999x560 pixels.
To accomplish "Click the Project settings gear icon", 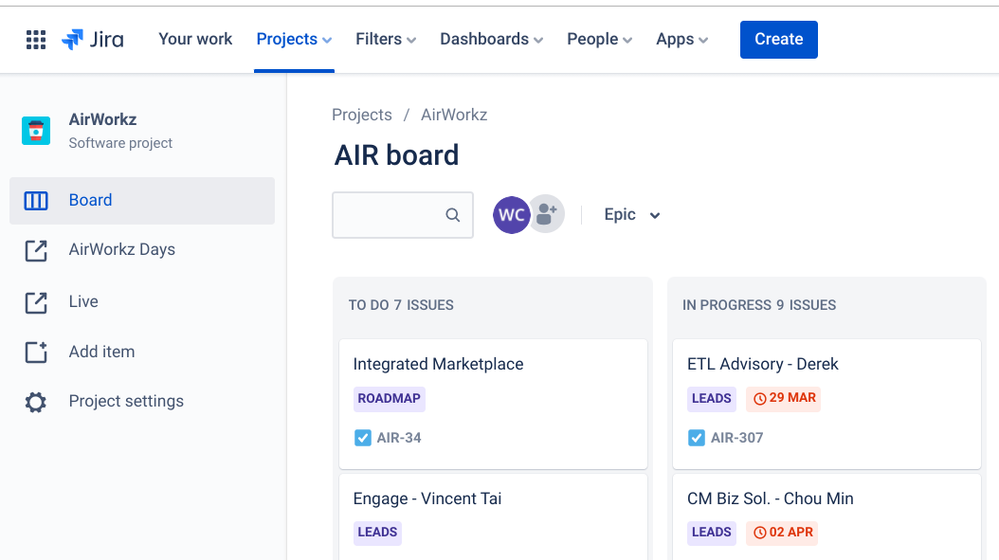I will pyautogui.click(x=36, y=402).
